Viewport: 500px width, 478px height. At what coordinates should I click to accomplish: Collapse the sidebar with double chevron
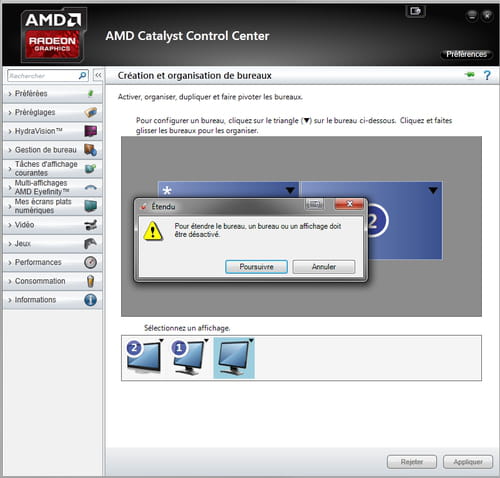click(98, 76)
